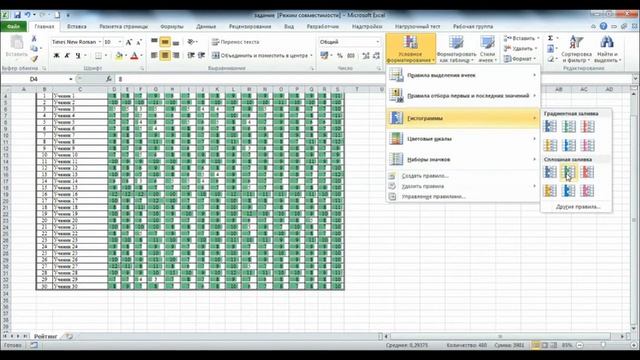The image size is (640, 360).
Task: Click the insert function fx icon
Action: click(109, 79)
